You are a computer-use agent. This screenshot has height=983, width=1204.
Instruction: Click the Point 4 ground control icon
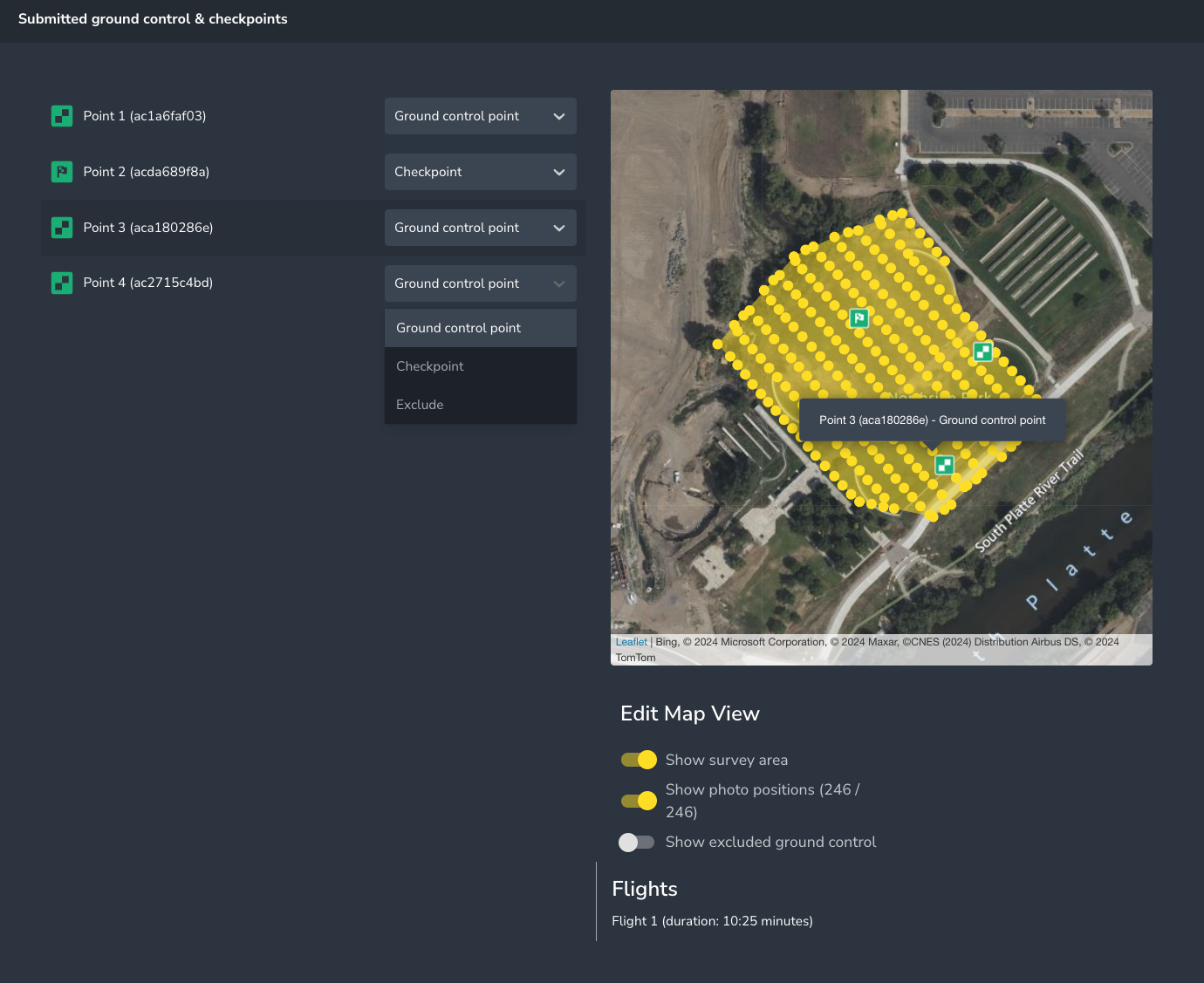point(62,283)
